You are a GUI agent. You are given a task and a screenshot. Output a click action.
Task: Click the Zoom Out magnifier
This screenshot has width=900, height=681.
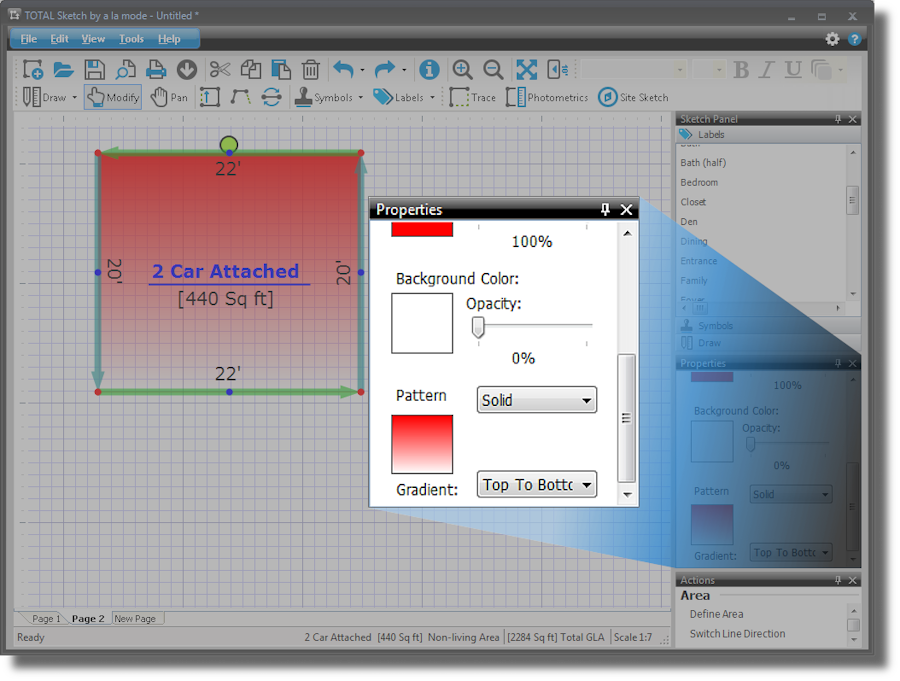pos(493,69)
